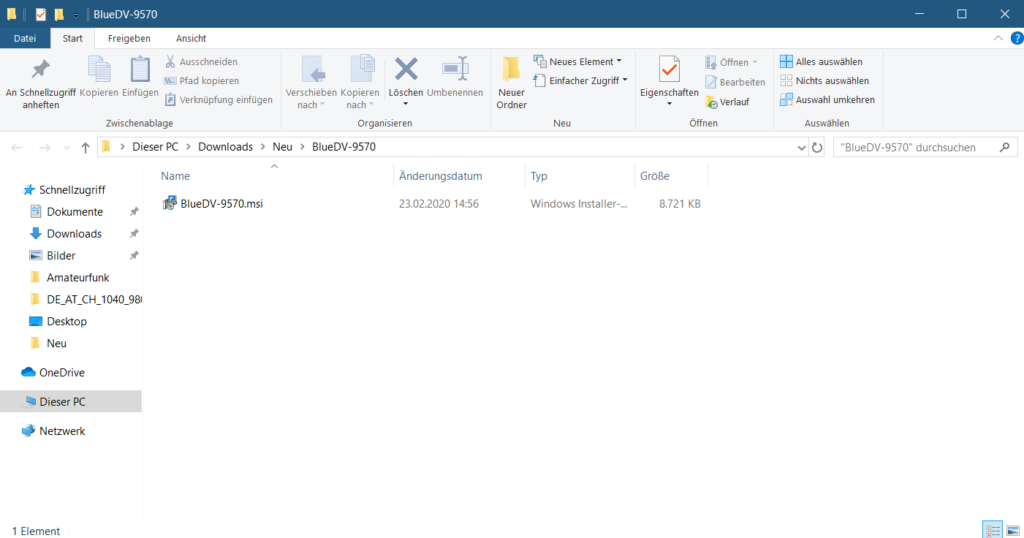1024x538 pixels.
Task: Click Auswahl umkehren
Action: click(827, 100)
